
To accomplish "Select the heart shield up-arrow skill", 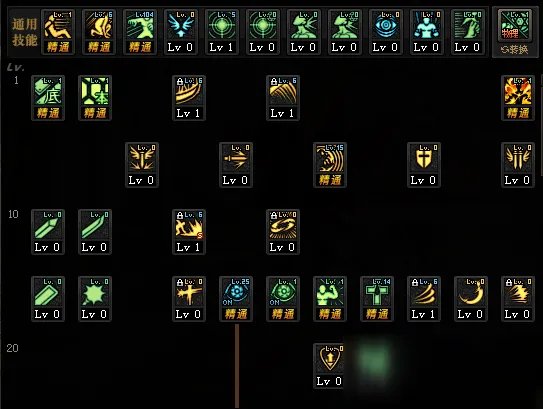I will tap(329, 366).
